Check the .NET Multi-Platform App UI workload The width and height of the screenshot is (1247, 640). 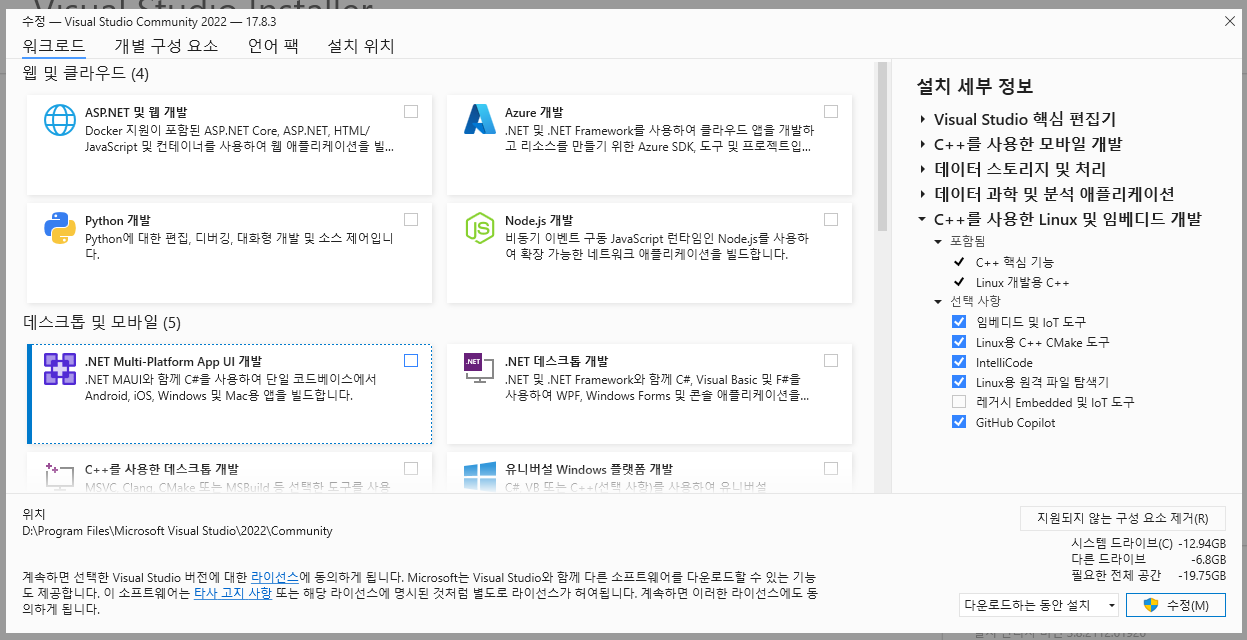click(x=411, y=361)
